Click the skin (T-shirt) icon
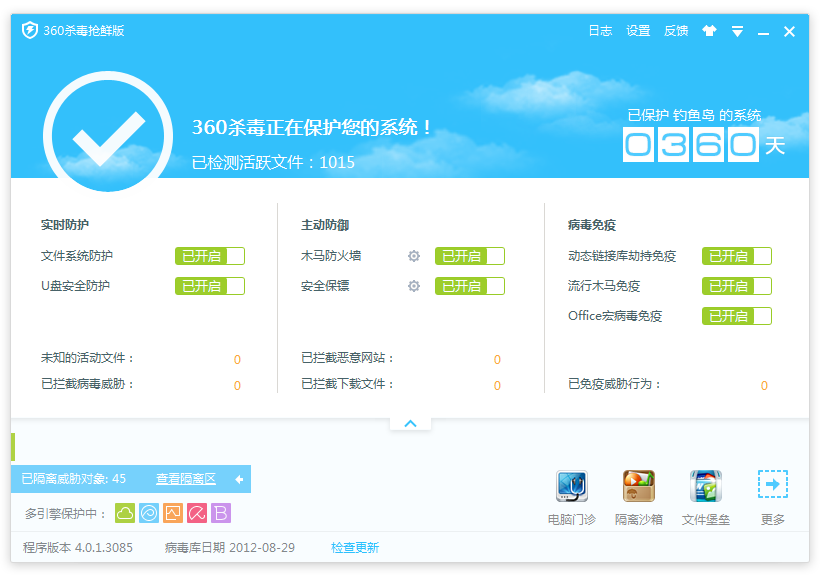Viewport: 825px width, 582px height. coord(710,31)
